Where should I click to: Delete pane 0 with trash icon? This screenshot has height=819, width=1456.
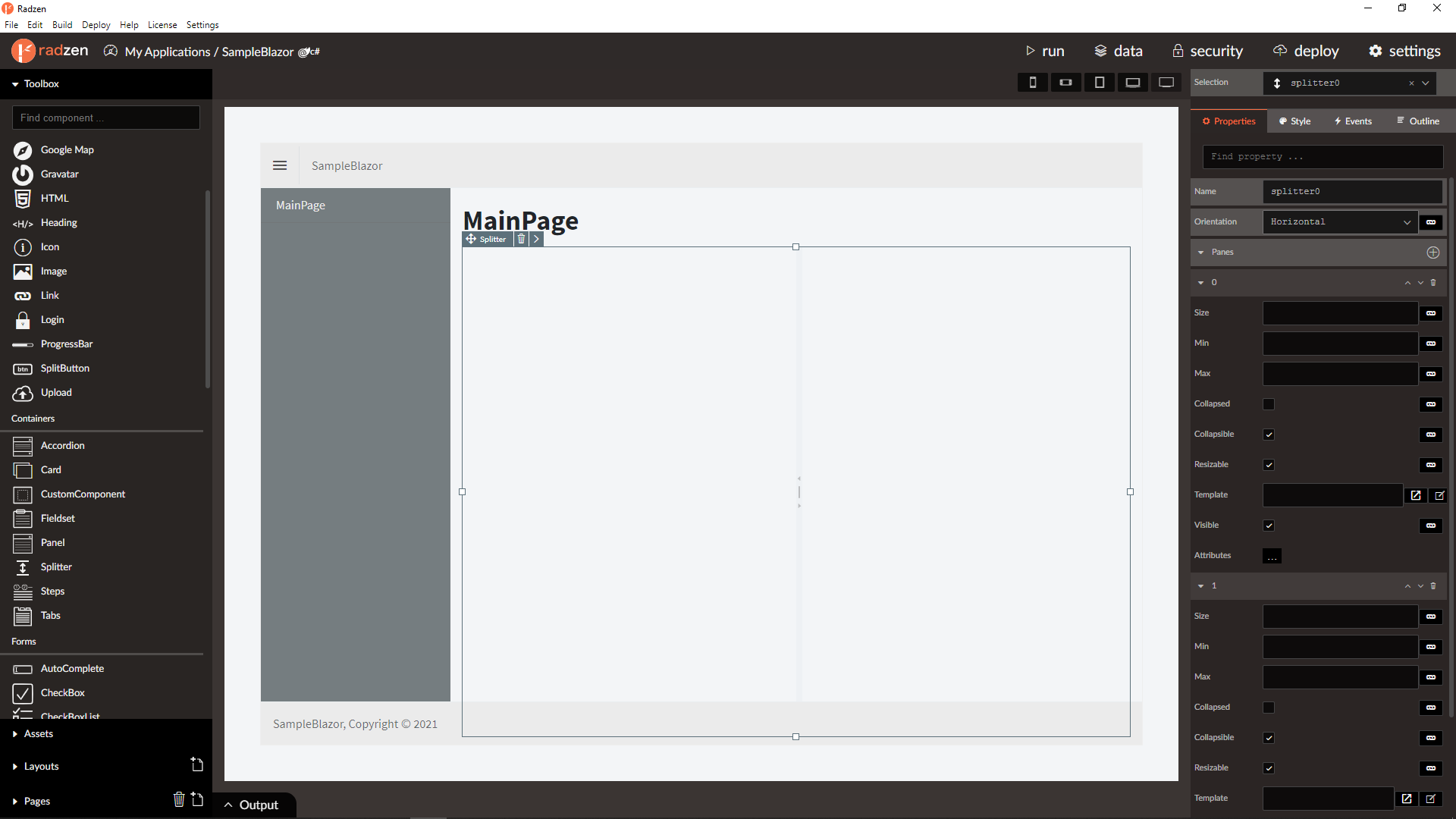(1433, 283)
